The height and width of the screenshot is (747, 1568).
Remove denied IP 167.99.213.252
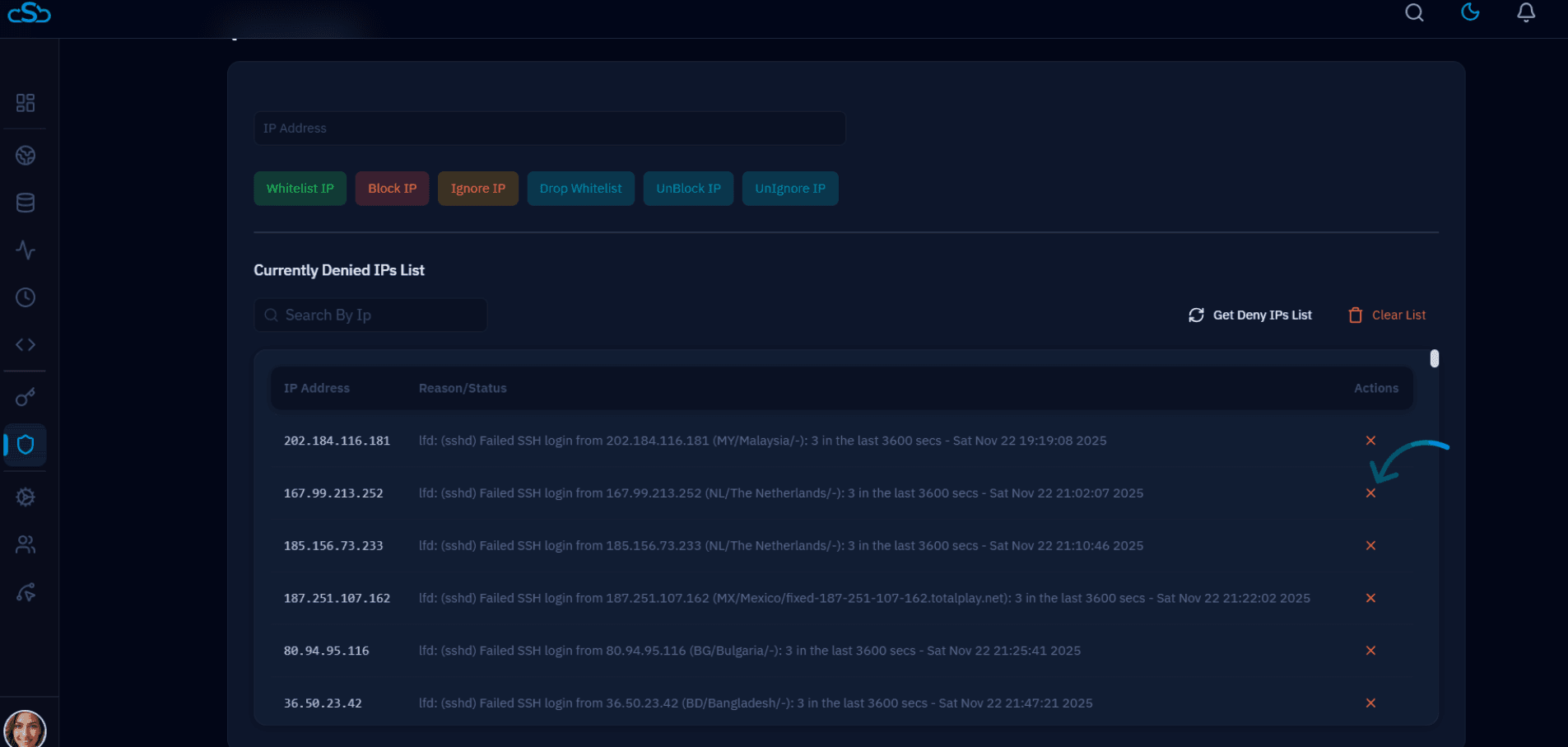pos(1370,493)
